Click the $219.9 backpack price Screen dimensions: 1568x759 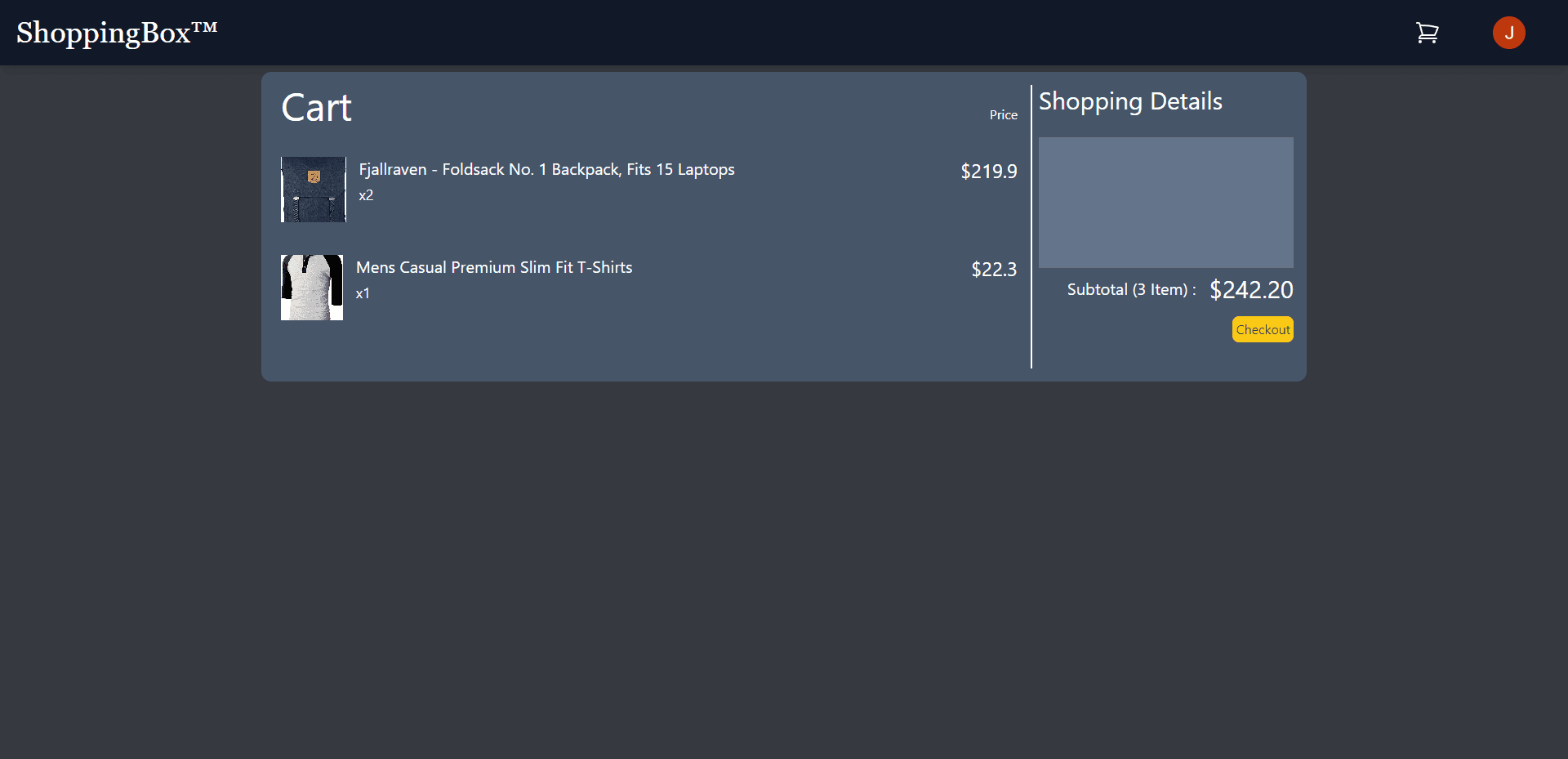[x=988, y=172]
